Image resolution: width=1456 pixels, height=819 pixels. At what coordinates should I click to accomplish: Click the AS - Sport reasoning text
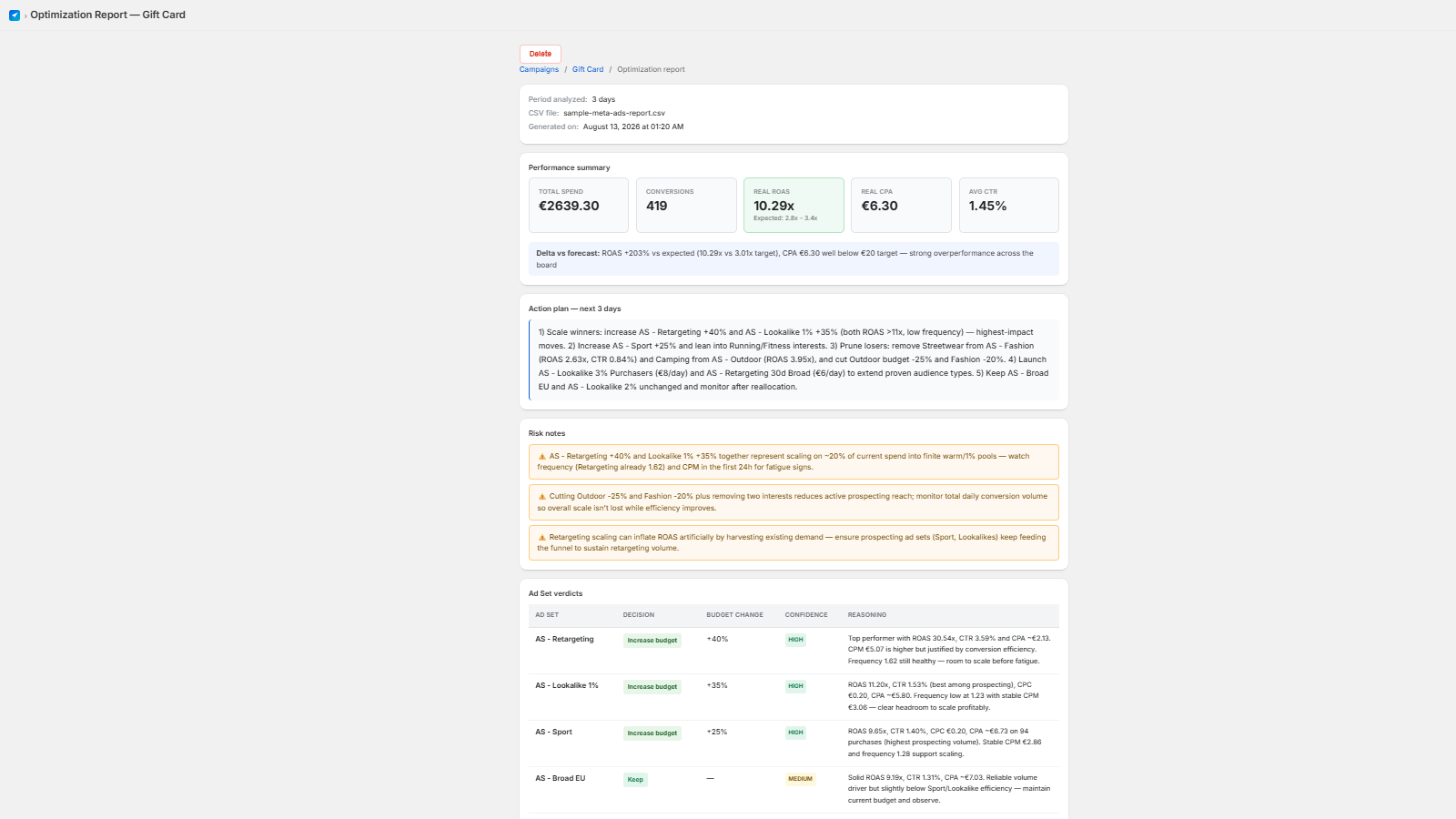945,743
